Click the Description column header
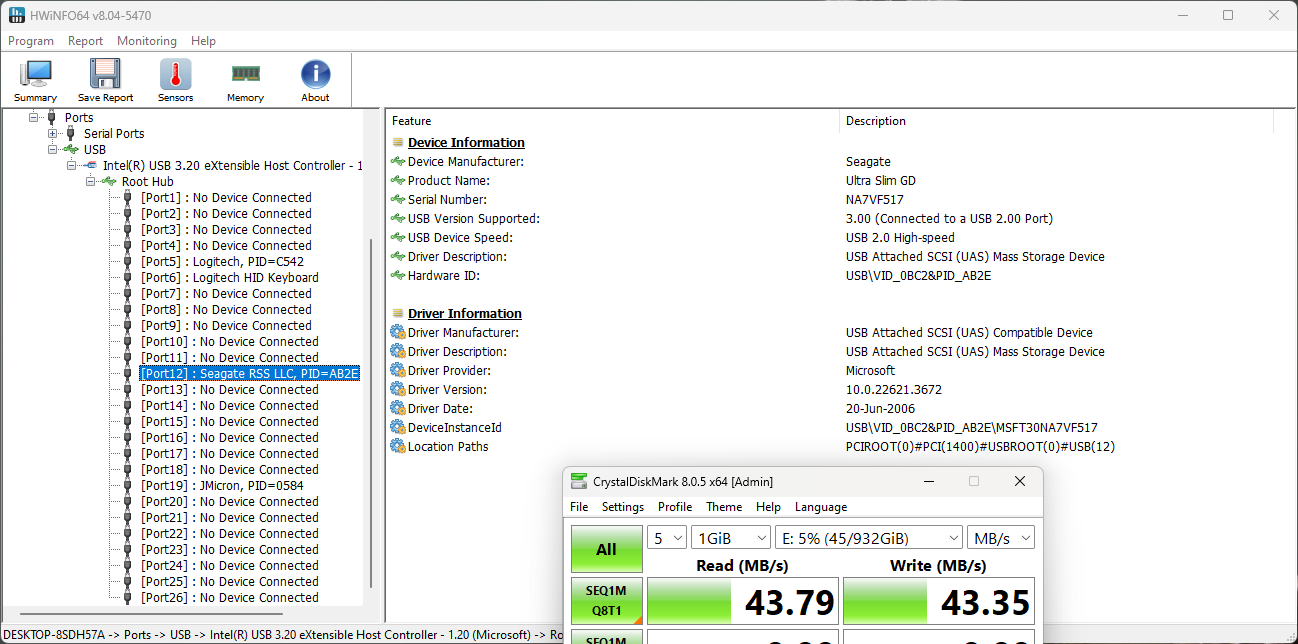This screenshot has width=1298, height=644. (x=1057, y=121)
